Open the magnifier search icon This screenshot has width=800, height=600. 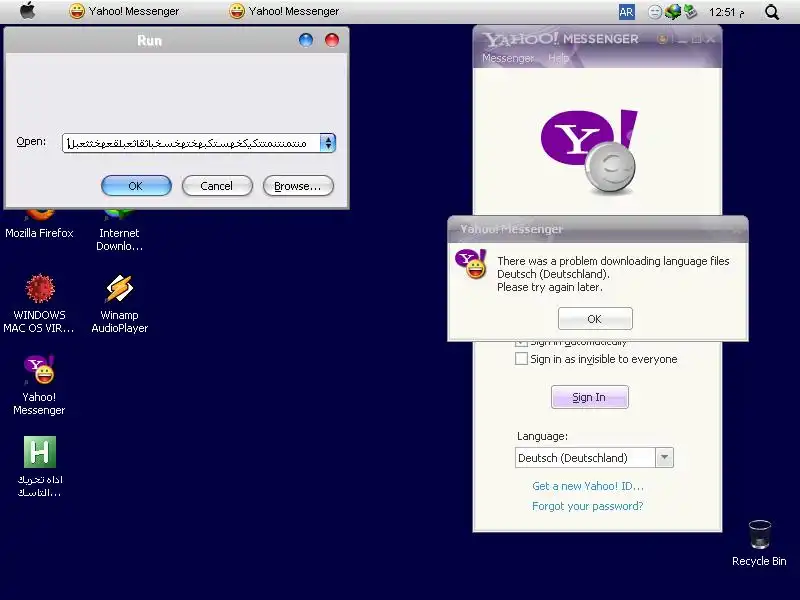coord(772,12)
